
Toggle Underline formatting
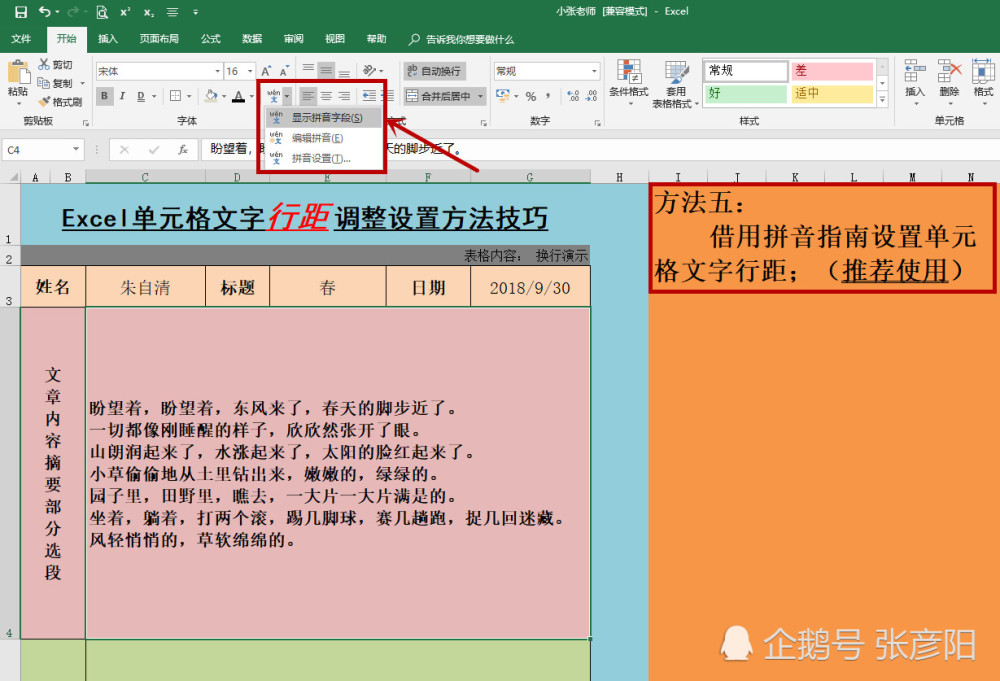point(140,96)
